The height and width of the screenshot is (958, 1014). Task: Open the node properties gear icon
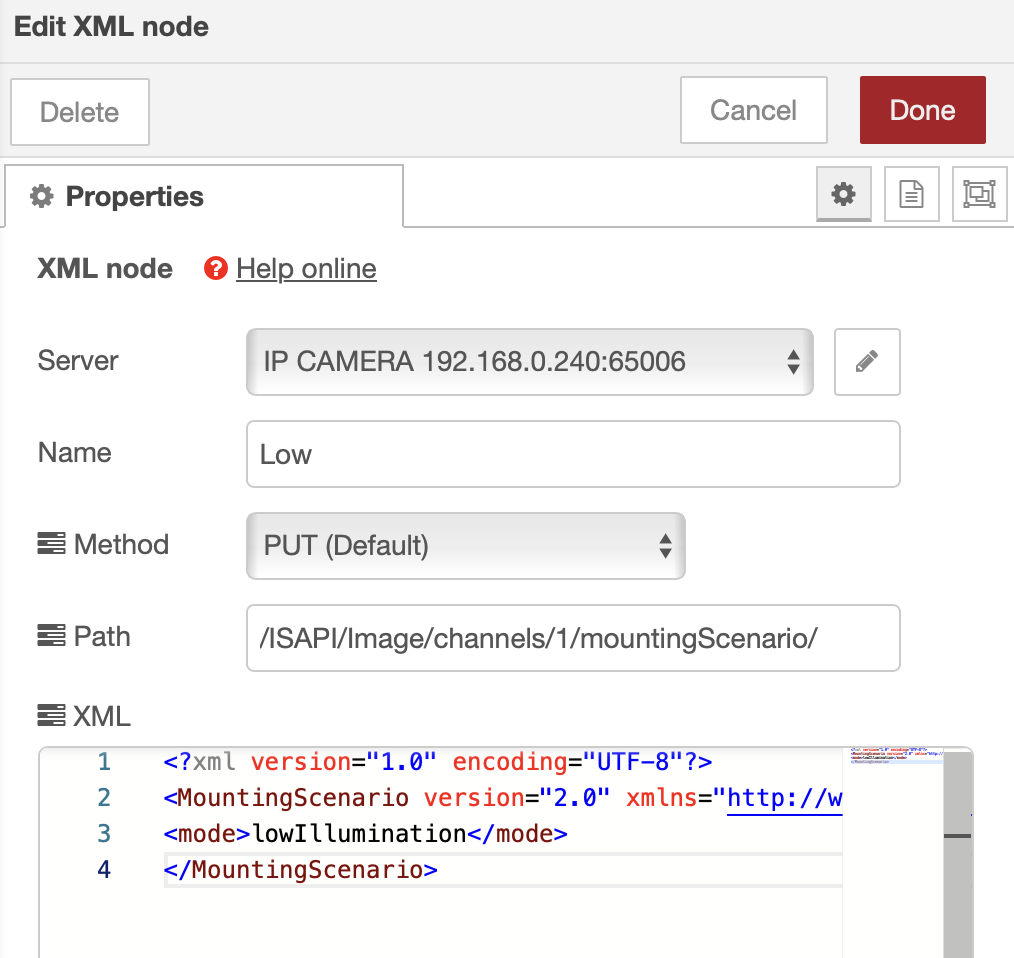click(843, 194)
